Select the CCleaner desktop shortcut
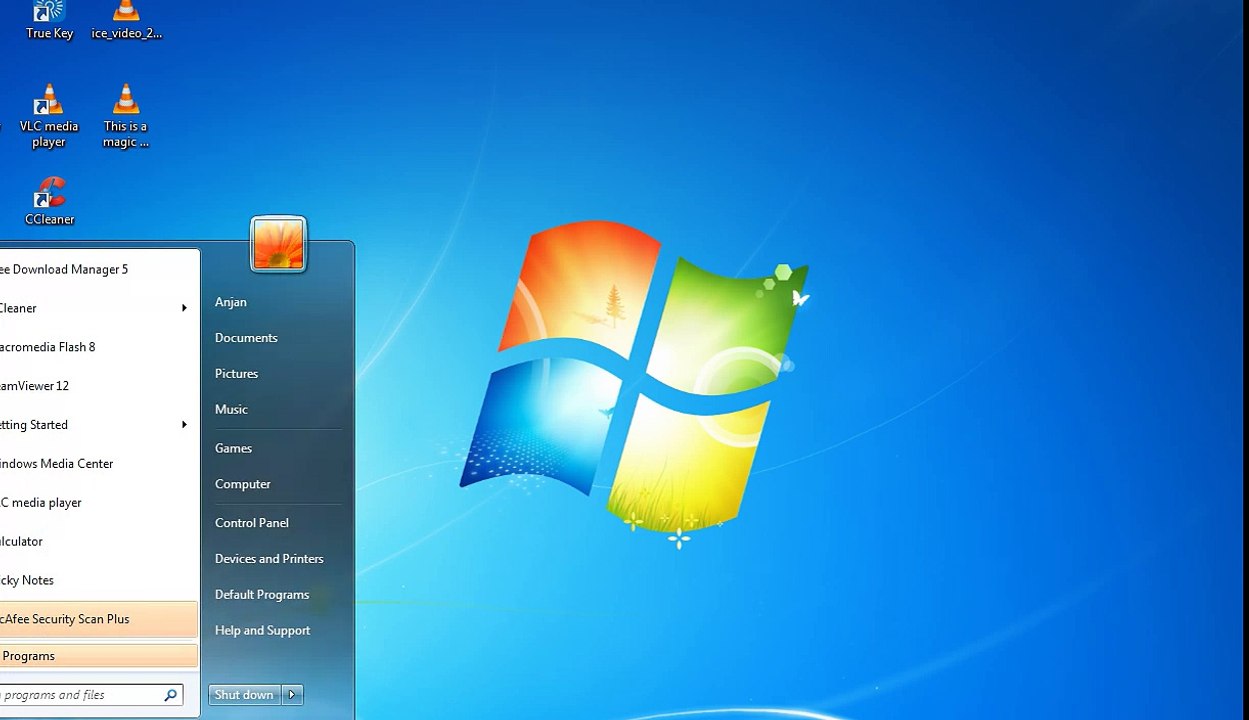The width and height of the screenshot is (1249, 720). click(49, 201)
